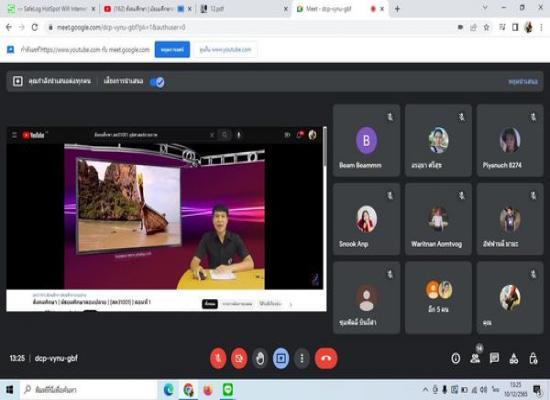Screen dimensions: 550x400
Task: Open meeting details info icon
Action: (x=456, y=358)
